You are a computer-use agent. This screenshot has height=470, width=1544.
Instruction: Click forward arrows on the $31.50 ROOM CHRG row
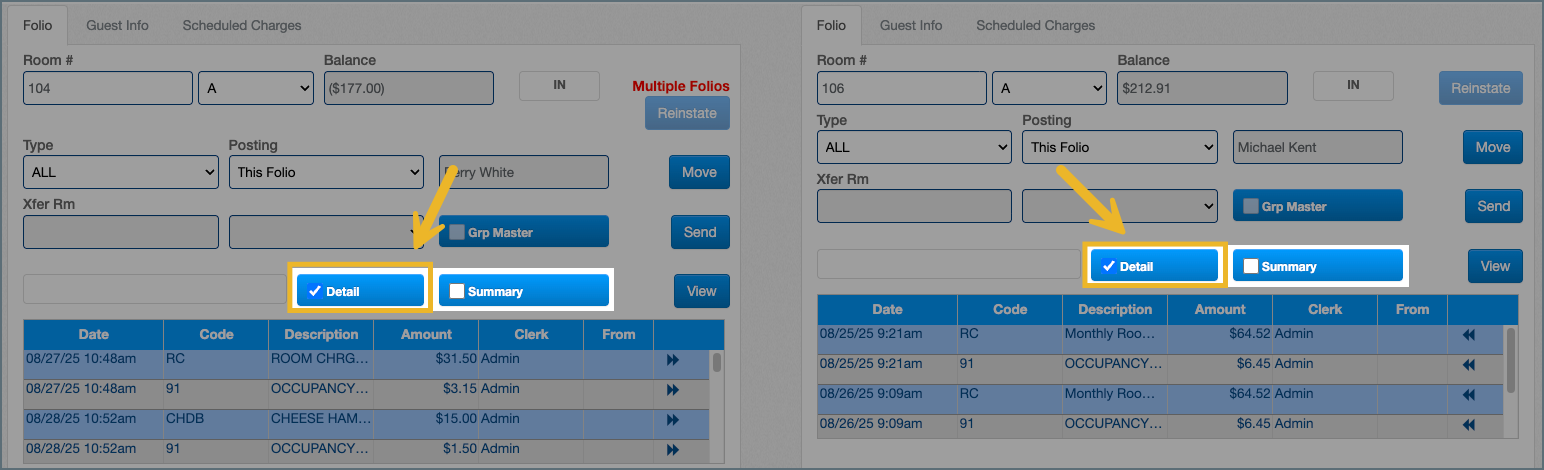point(672,360)
